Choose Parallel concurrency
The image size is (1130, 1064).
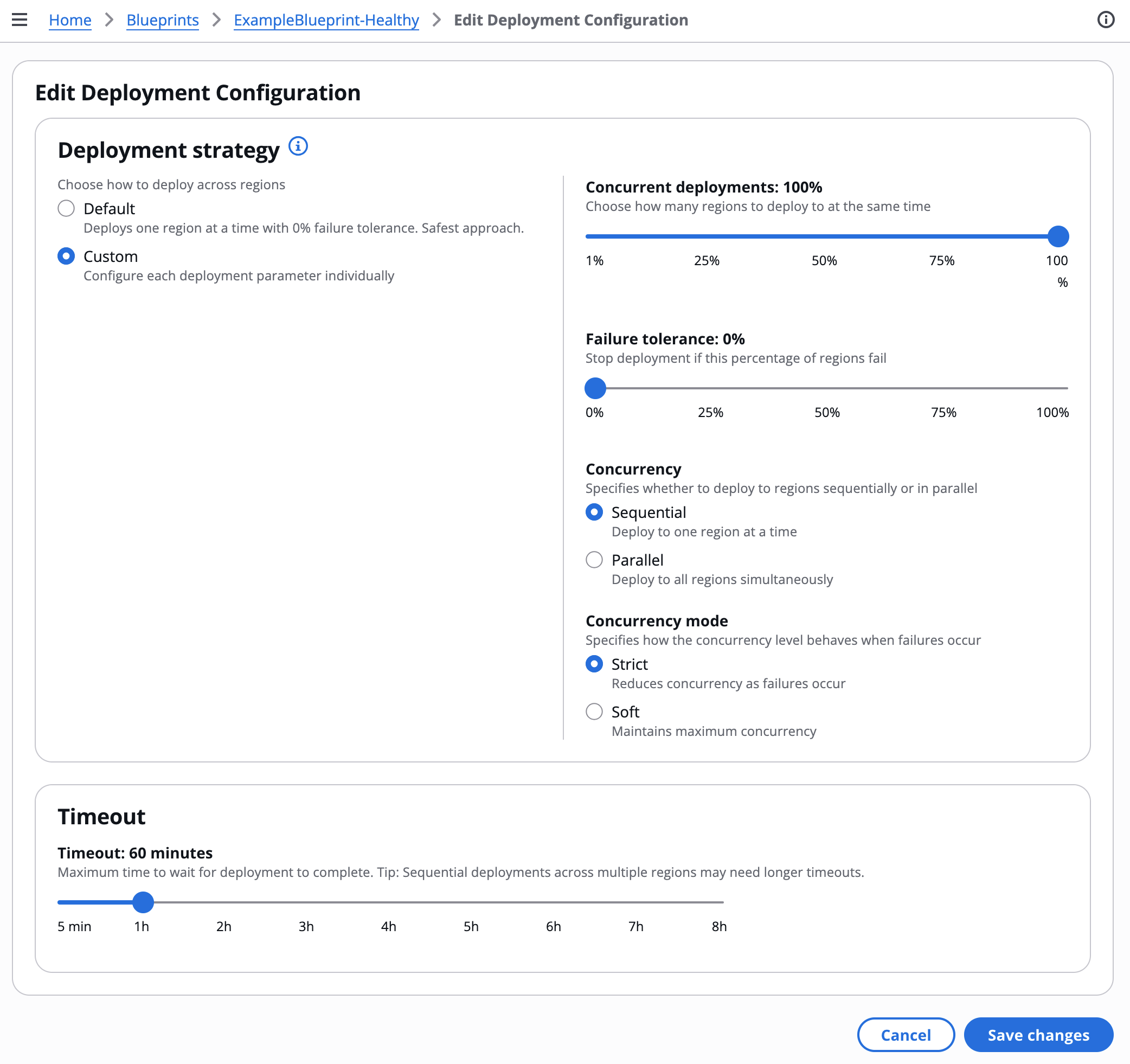(x=594, y=560)
